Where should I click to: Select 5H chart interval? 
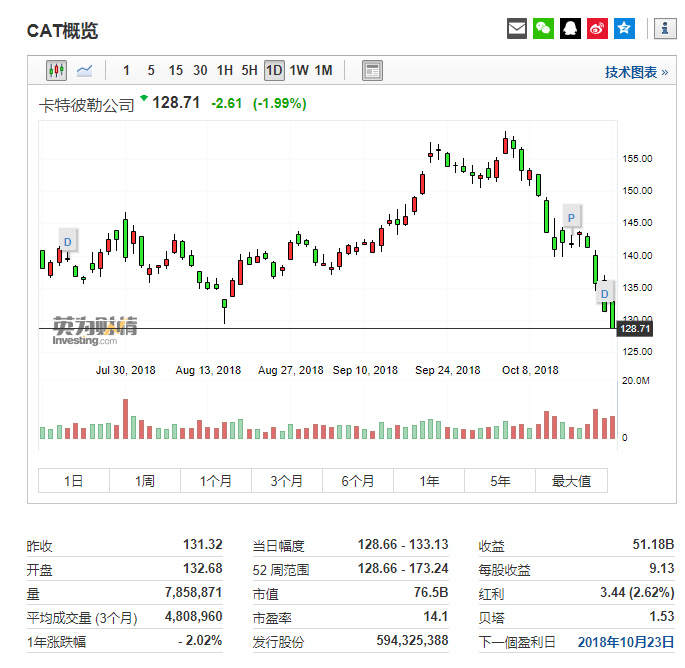pos(249,70)
